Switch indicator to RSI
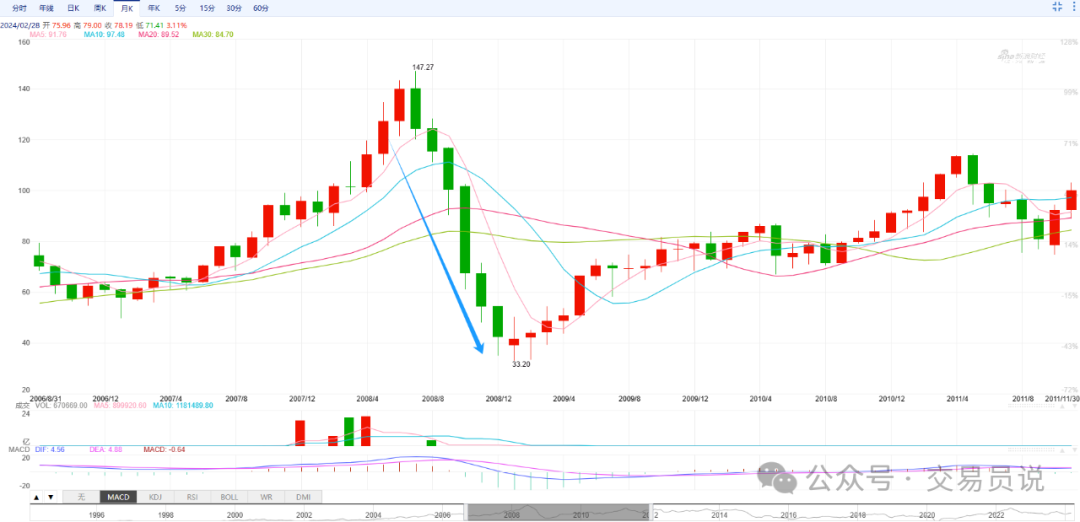The image size is (1080, 522). 192,497
